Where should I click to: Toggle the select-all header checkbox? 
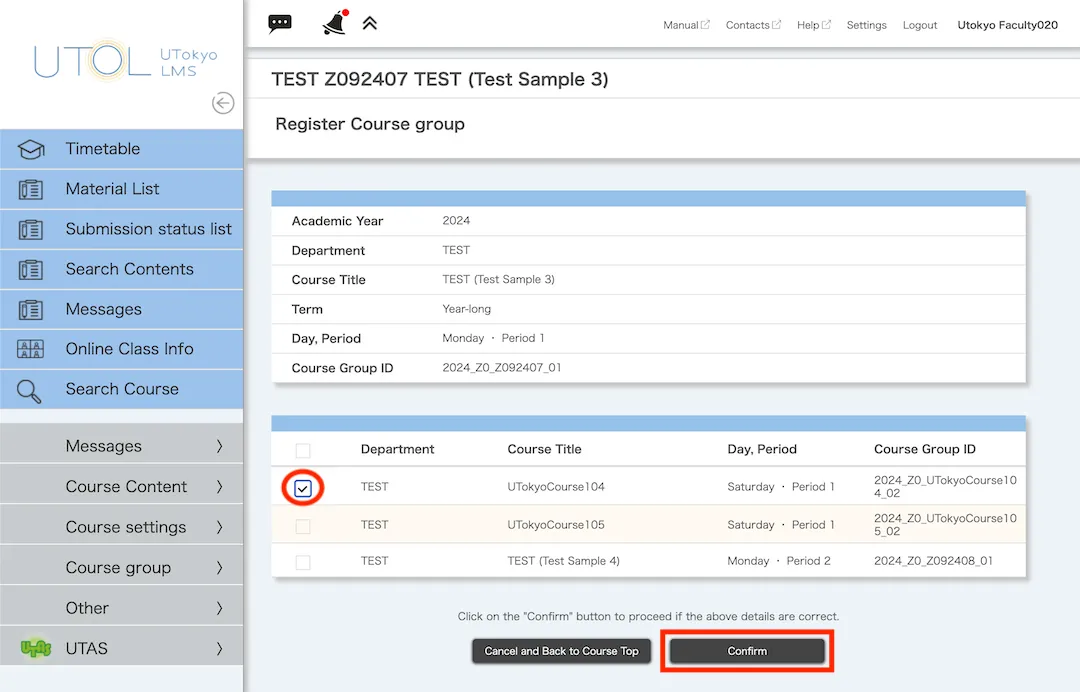click(303, 450)
